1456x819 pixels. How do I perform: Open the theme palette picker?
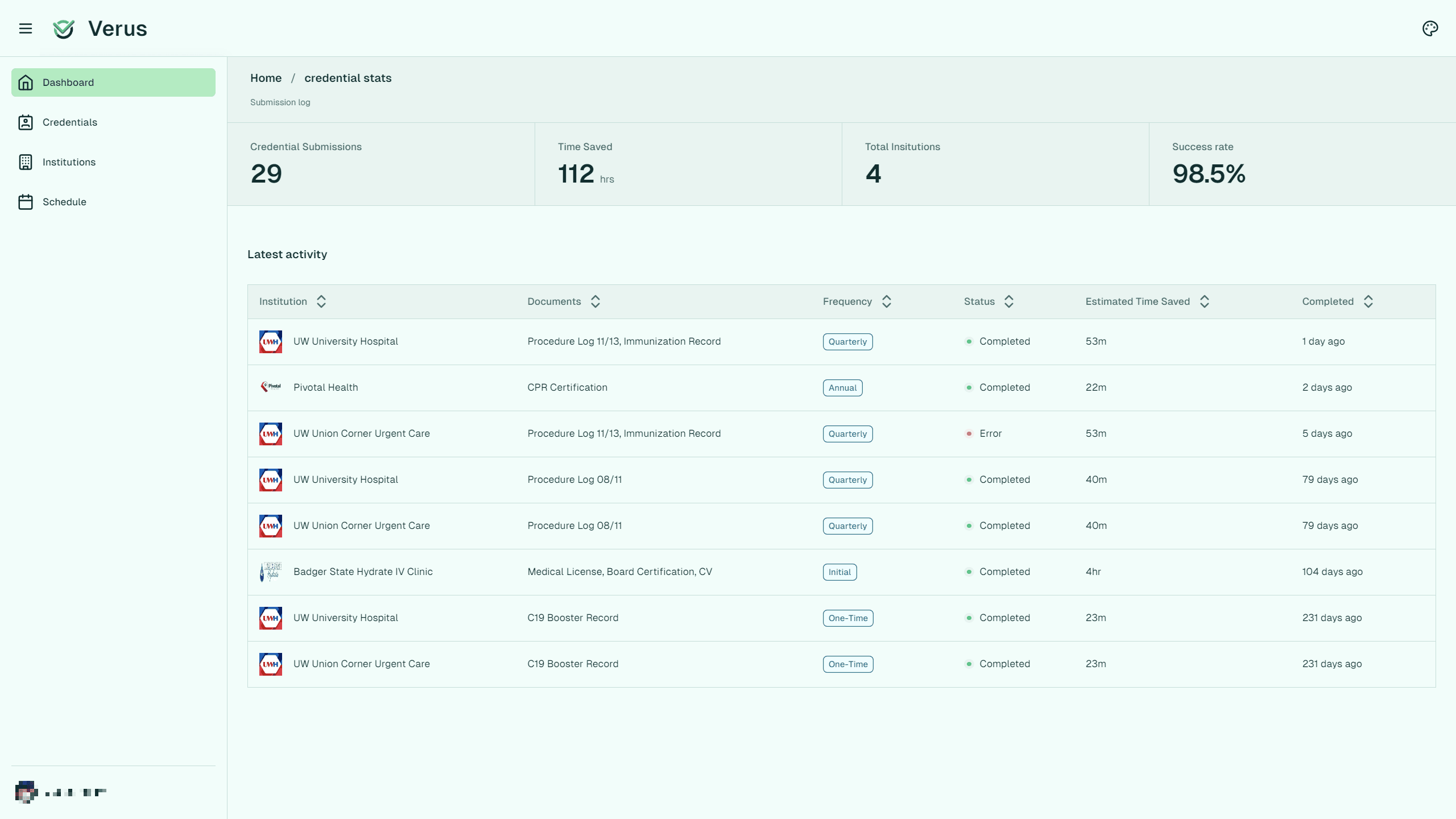pyautogui.click(x=1430, y=28)
